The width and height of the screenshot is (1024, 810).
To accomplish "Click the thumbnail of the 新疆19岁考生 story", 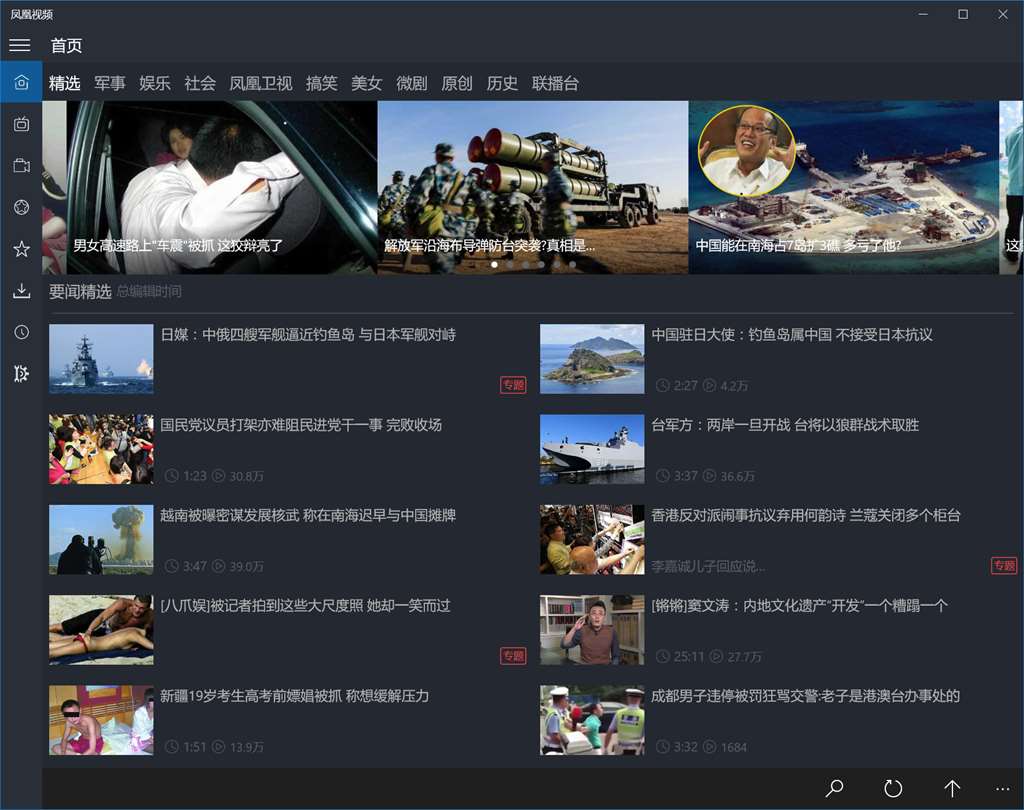I will click(x=101, y=720).
